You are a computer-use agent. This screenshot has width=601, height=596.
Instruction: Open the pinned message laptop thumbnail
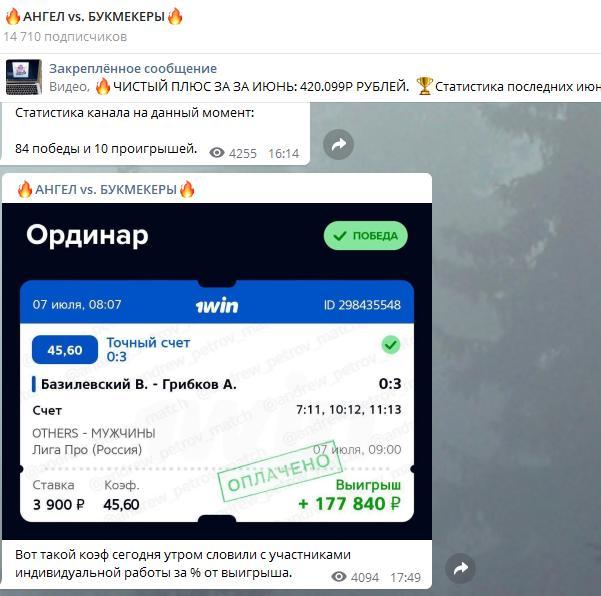click(24, 77)
